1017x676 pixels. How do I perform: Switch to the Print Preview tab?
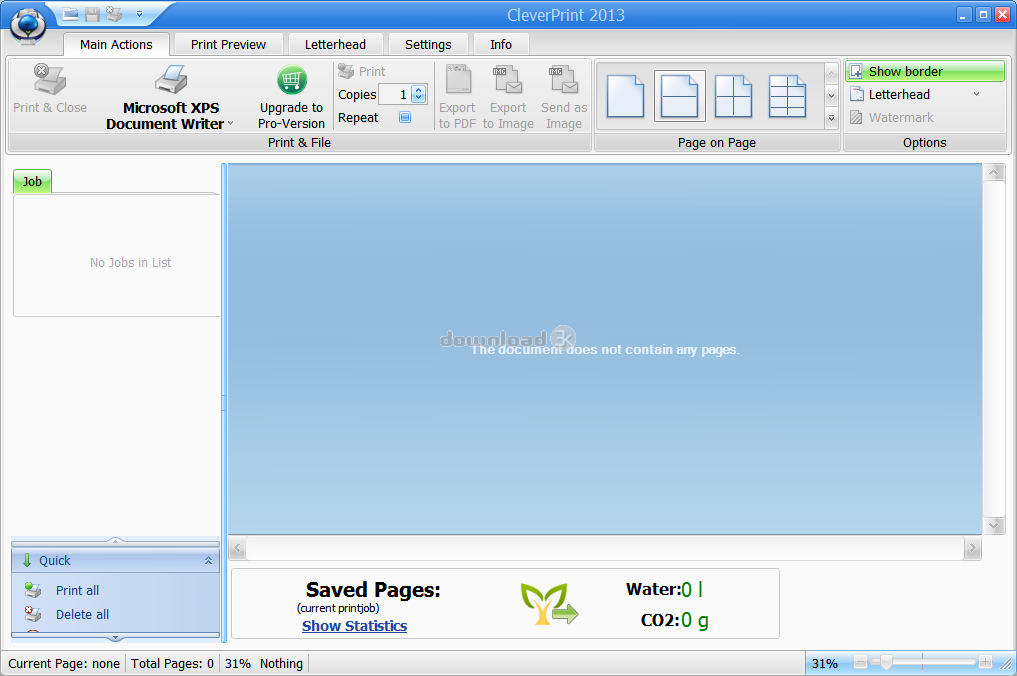pos(228,44)
